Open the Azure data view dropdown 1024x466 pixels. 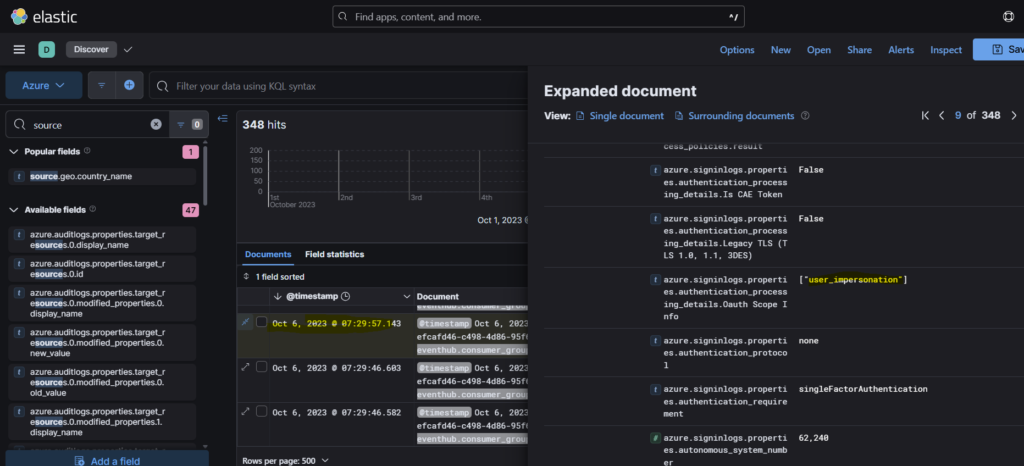click(x=43, y=86)
